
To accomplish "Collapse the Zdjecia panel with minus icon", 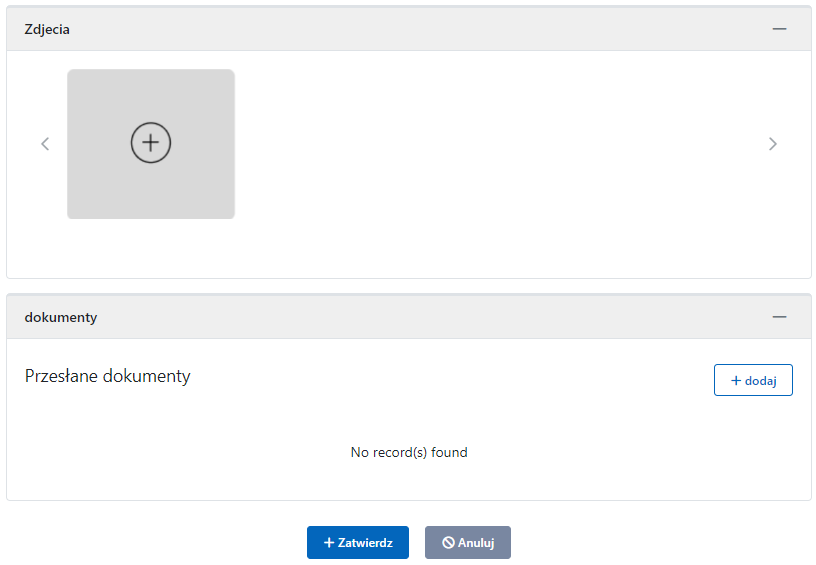I will click(x=779, y=29).
